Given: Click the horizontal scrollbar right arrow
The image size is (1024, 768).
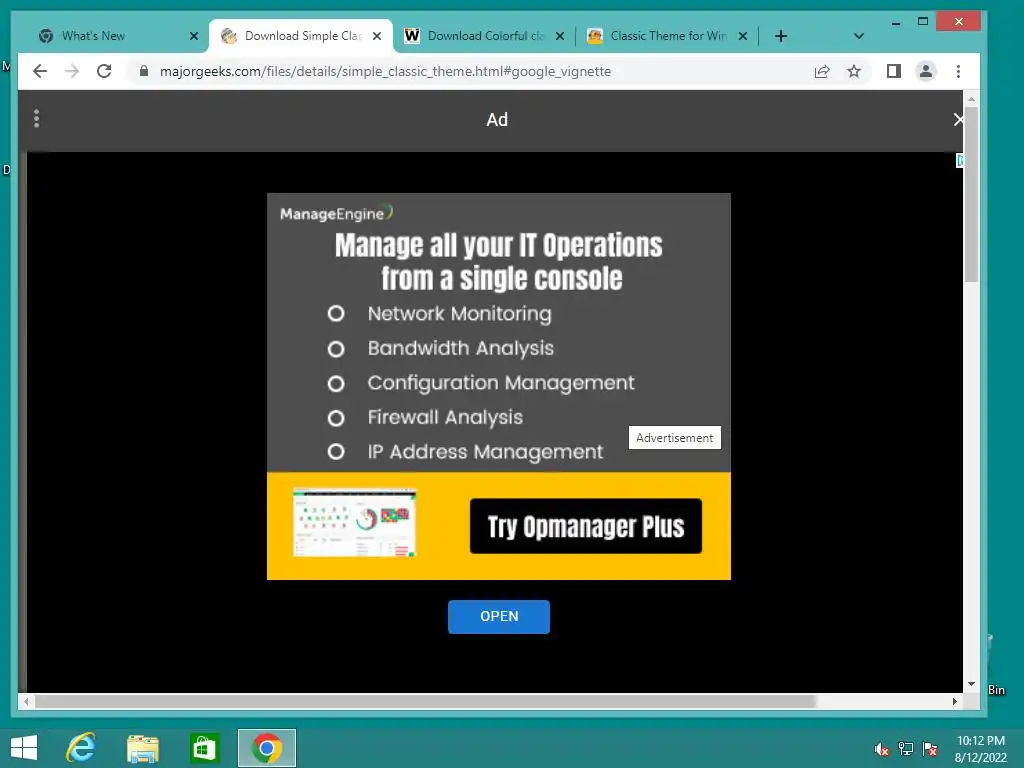Looking at the screenshot, I should click(x=955, y=701).
